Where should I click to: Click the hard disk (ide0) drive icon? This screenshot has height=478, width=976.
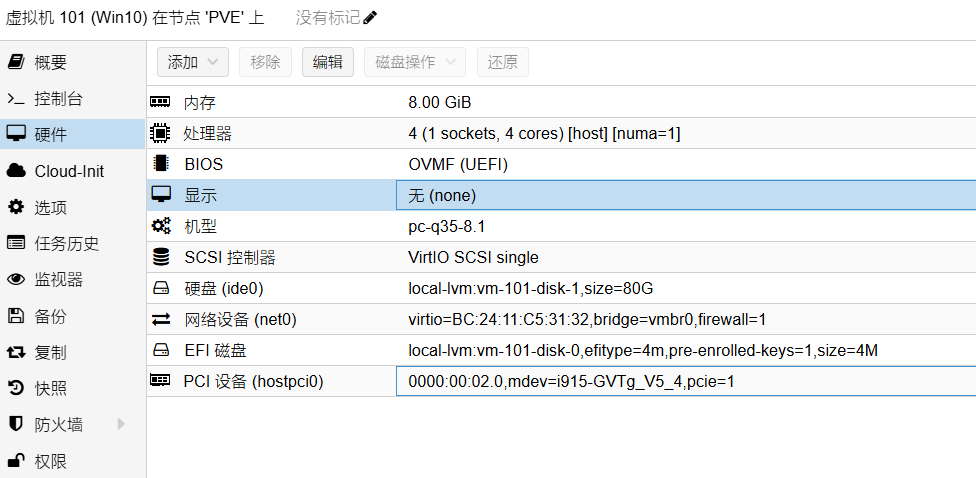(x=161, y=288)
